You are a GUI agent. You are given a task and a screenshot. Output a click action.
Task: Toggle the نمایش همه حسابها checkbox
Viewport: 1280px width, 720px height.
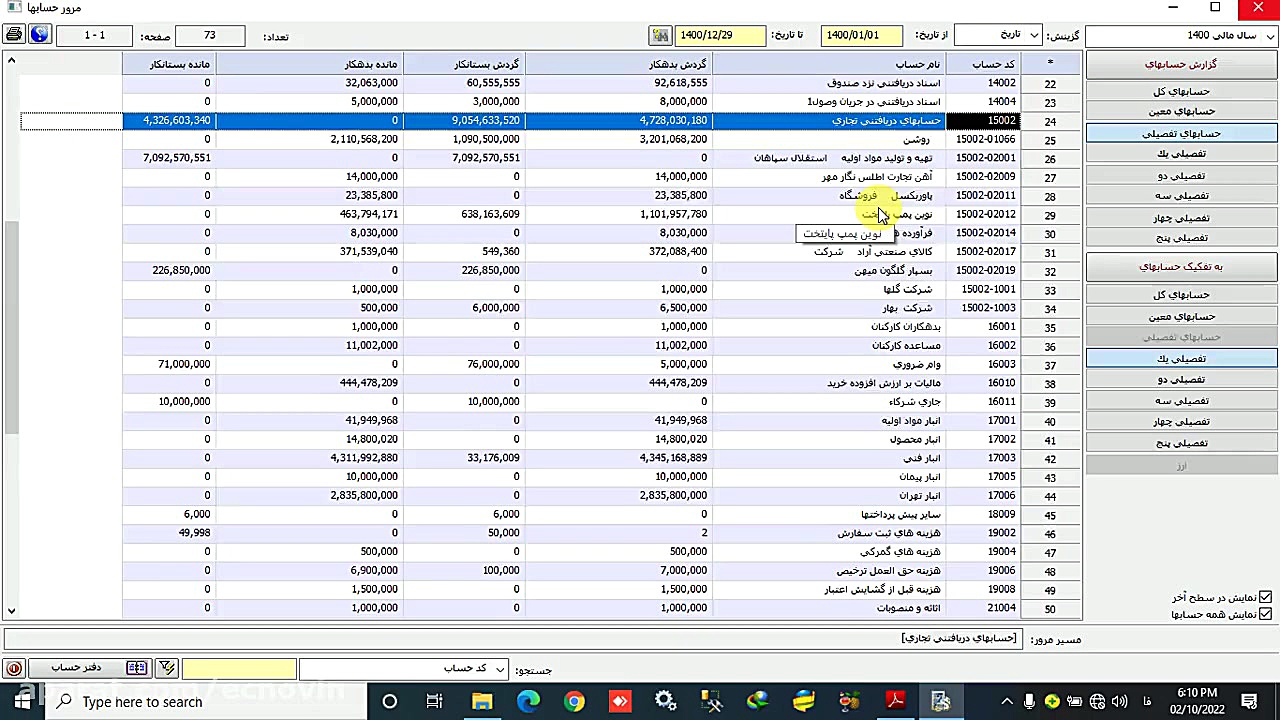pyautogui.click(x=1265, y=614)
